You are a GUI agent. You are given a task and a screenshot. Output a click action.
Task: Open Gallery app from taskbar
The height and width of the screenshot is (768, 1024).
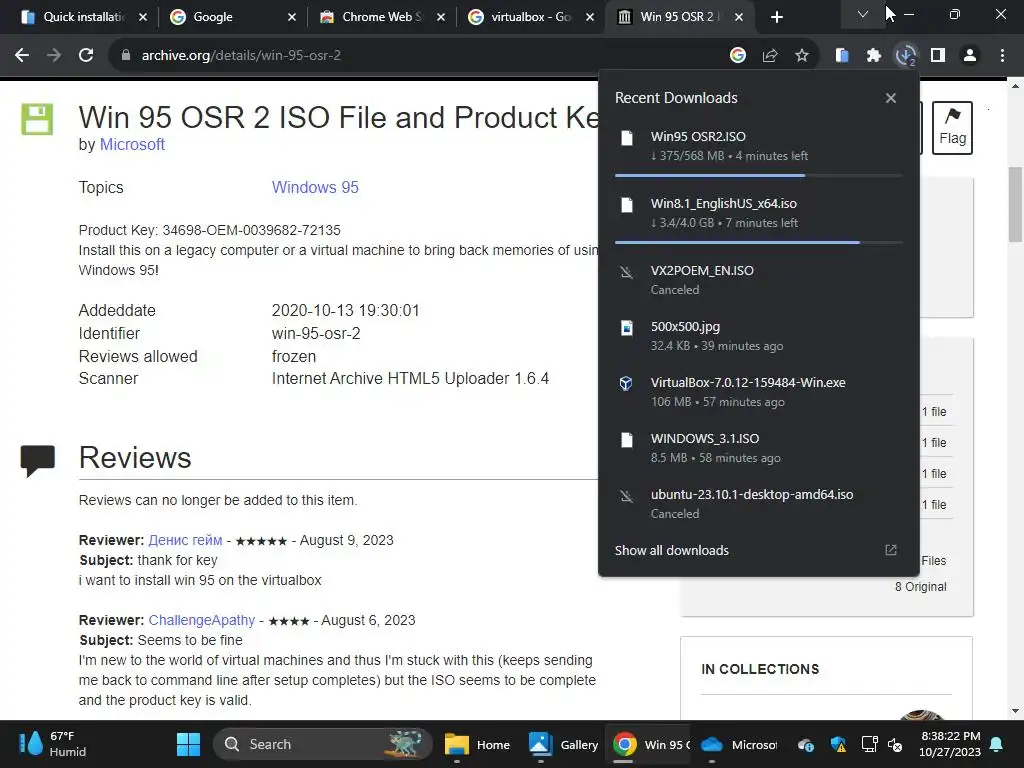[x=562, y=744]
